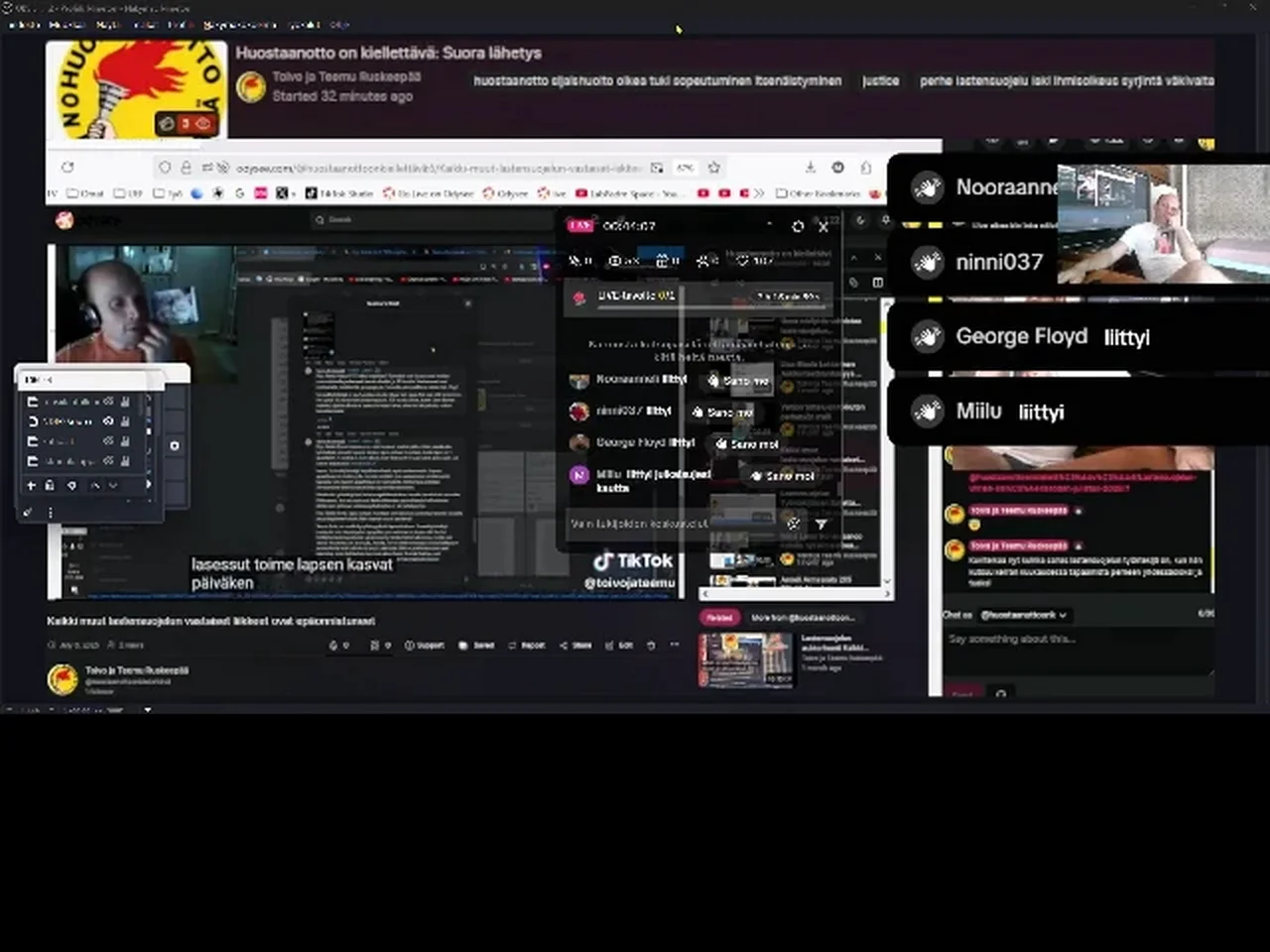Toggle lock on the second source row
Viewport: 1270px width, 952px height.
pos(126,421)
